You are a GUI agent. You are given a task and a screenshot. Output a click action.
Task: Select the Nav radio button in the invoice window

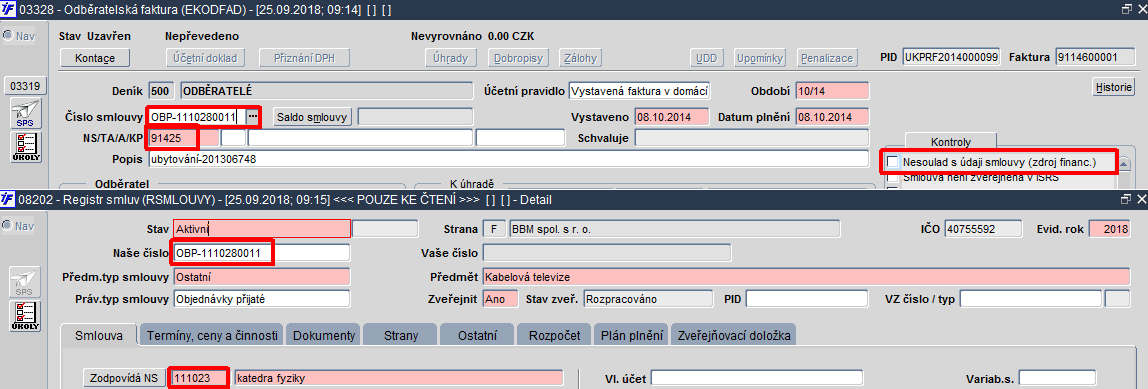[7, 35]
